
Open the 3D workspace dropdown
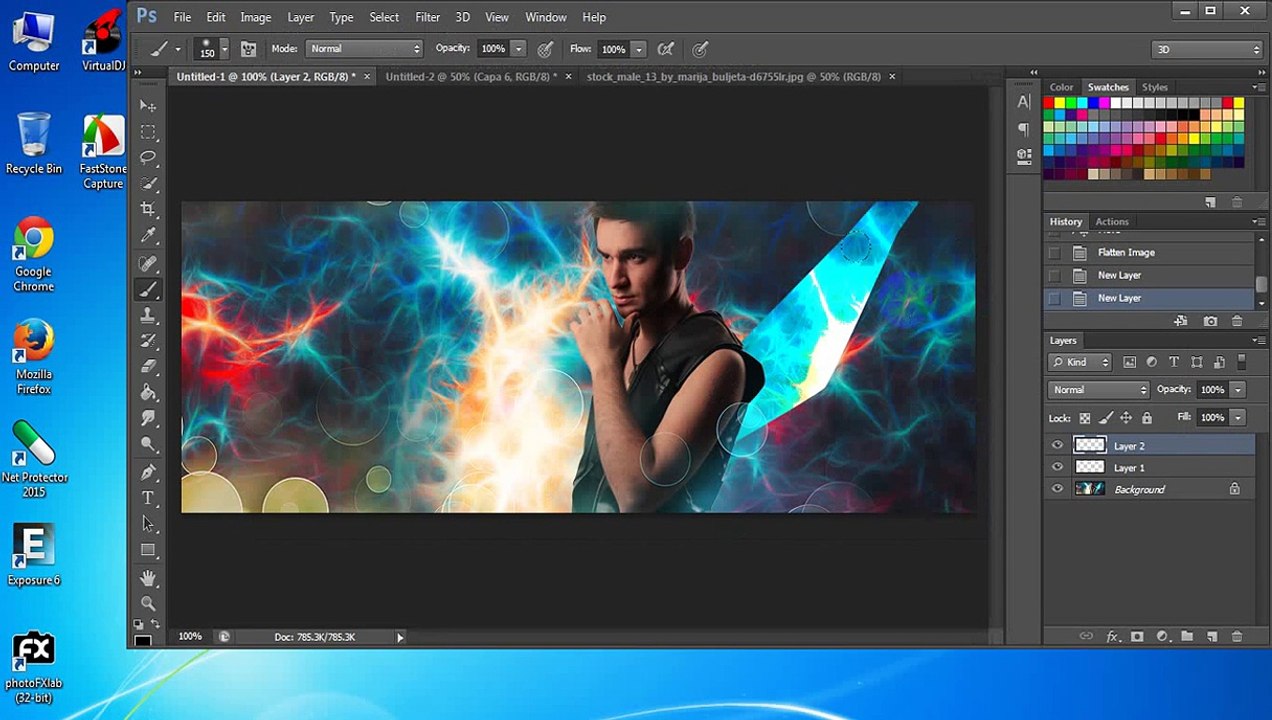1208,49
